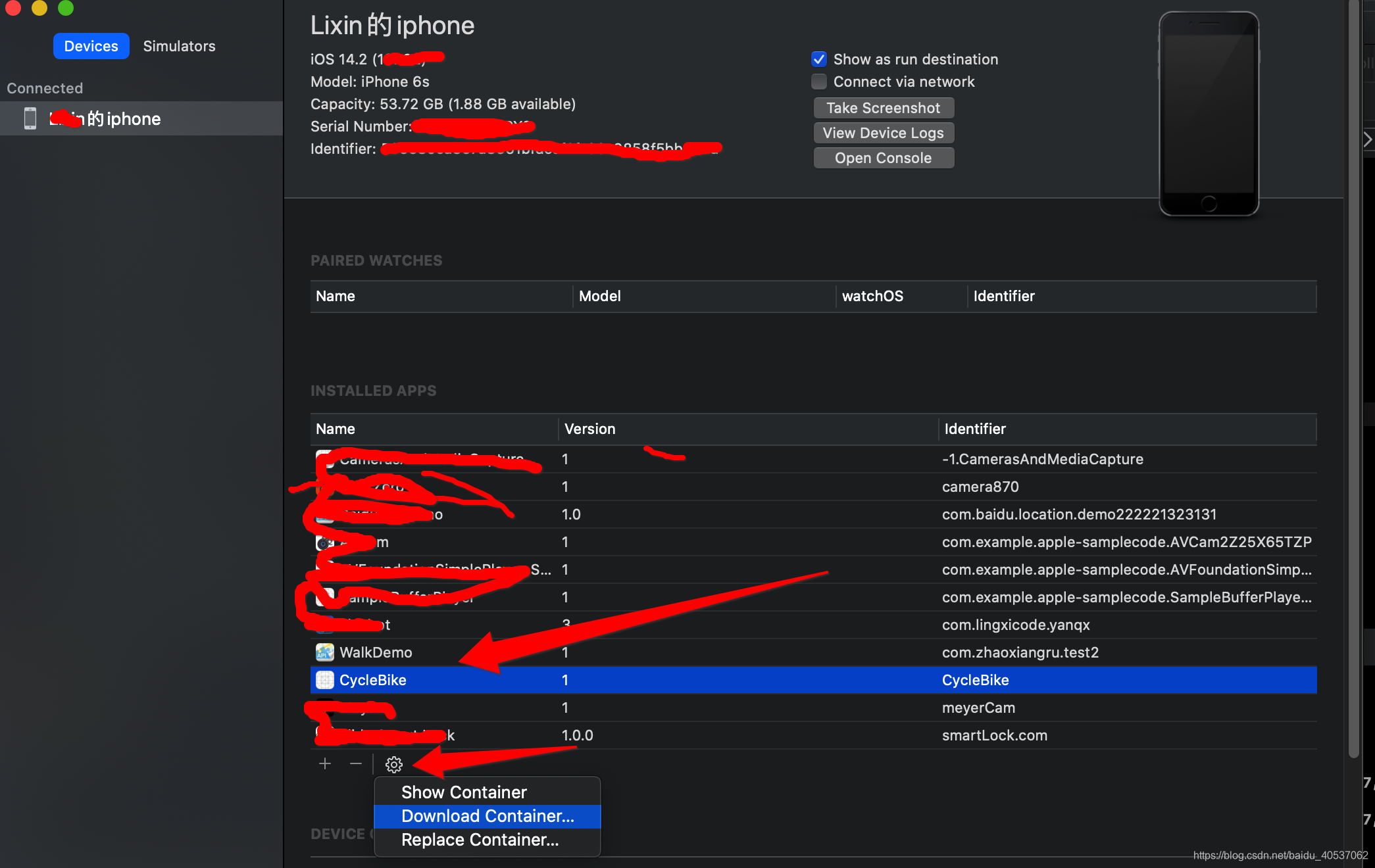Remove the selected app with minus button
Image resolution: width=1375 pixels, height=868 pixels.
(356, 763)
